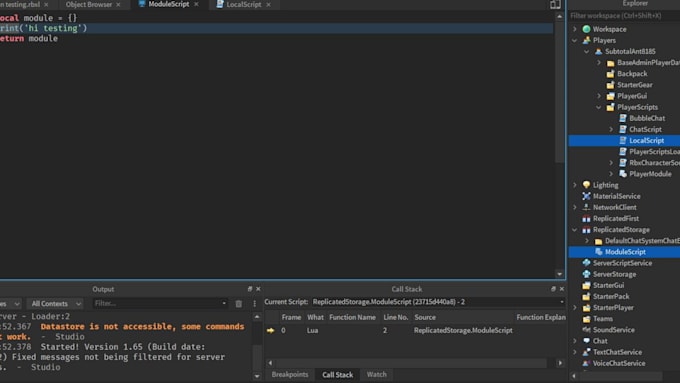Image resolution: width=680 pixels, height=383 pixels.
Task: Click the StarterGear folder icon
Action: click(611, 85)
